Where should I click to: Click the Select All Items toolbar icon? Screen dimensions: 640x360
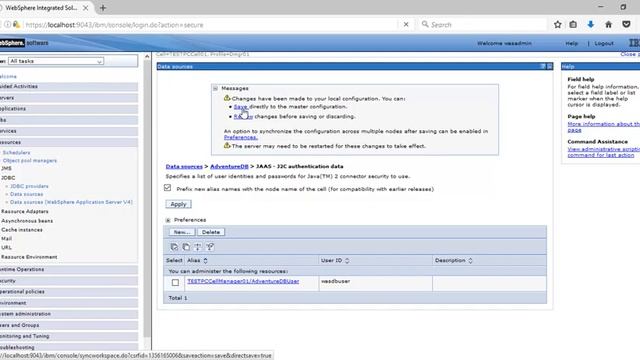click(x=174, y=247)
